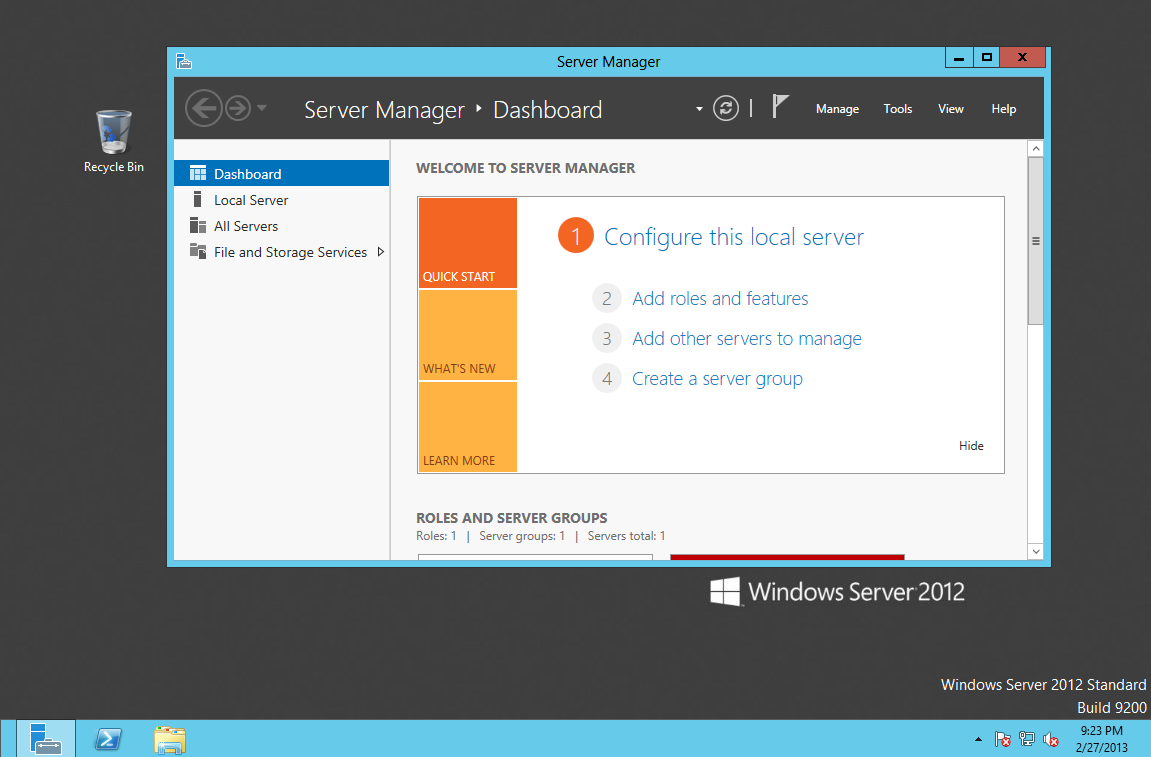The height and width of the screenshot is (757, 1151).
Task: Maximize the Server Manager window
Action: click(987, 57)
